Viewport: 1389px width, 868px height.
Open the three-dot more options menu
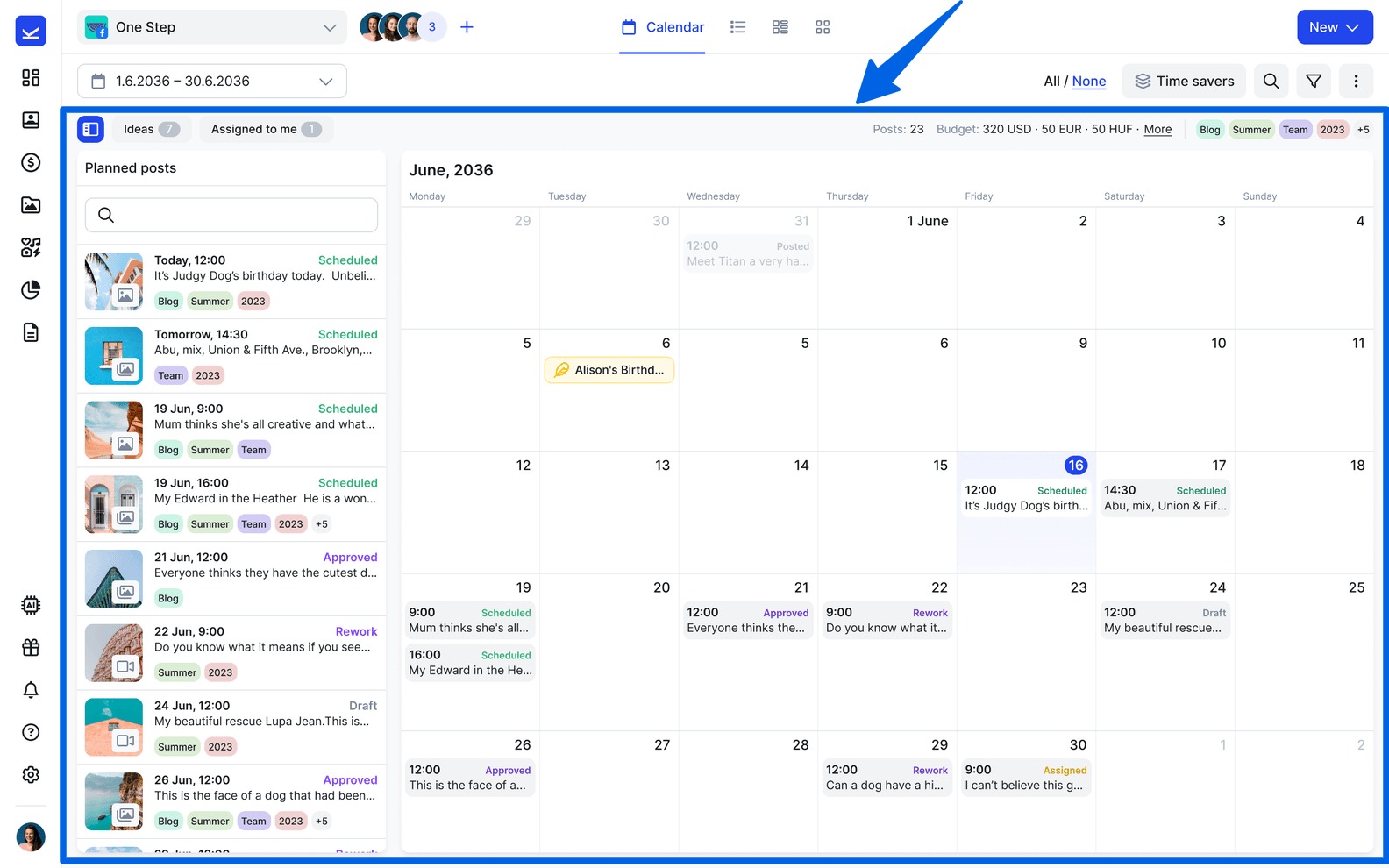[1356, 81]
